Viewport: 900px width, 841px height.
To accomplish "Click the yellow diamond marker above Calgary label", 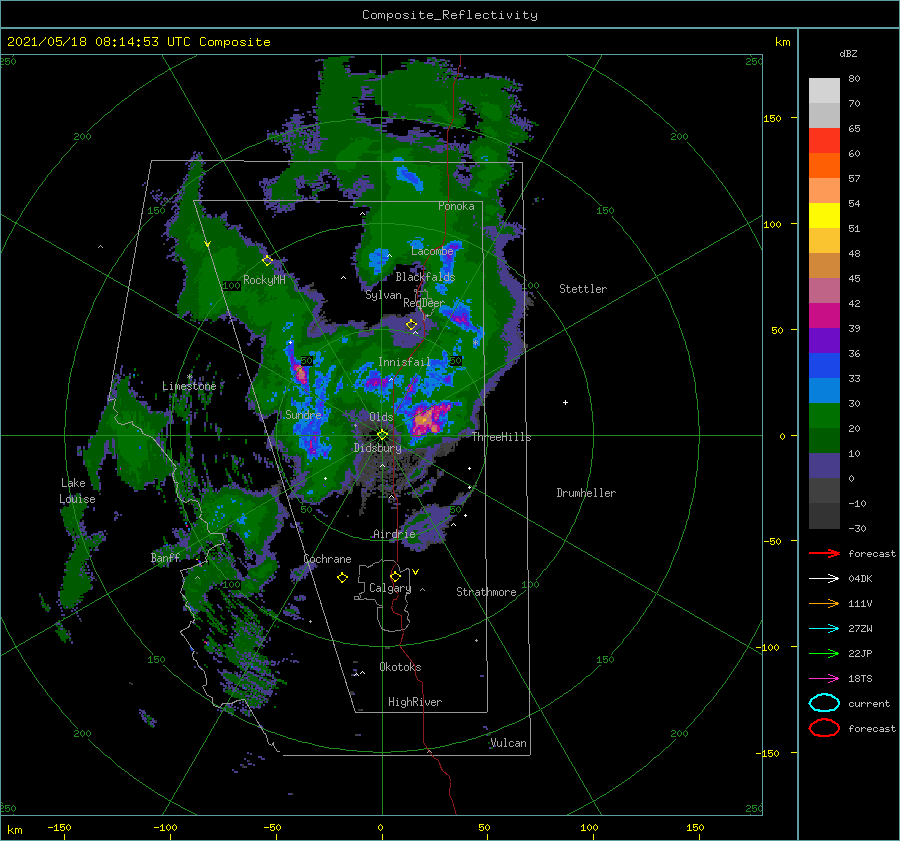I will click(395, 576).
